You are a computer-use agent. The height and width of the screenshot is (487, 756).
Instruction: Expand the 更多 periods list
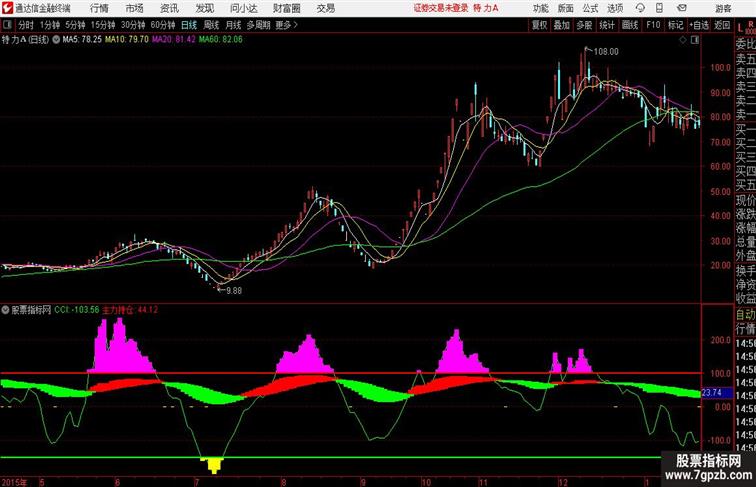click(286, 25)
